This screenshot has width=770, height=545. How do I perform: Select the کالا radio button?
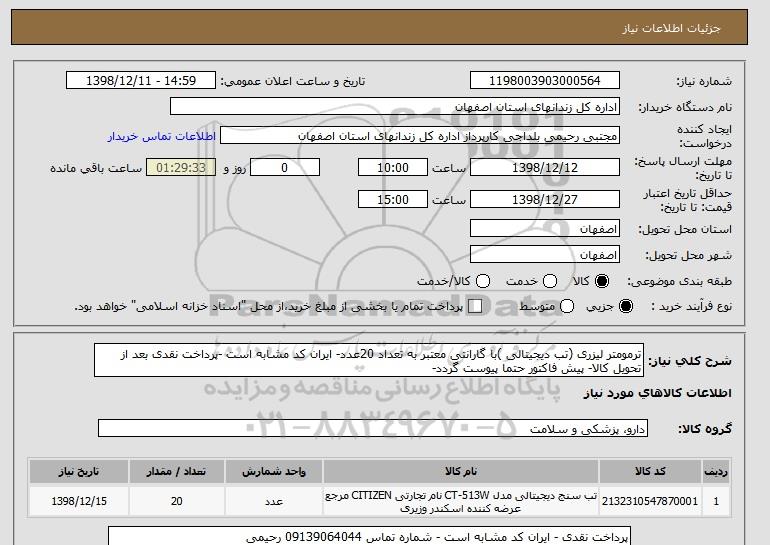(602, 281)
